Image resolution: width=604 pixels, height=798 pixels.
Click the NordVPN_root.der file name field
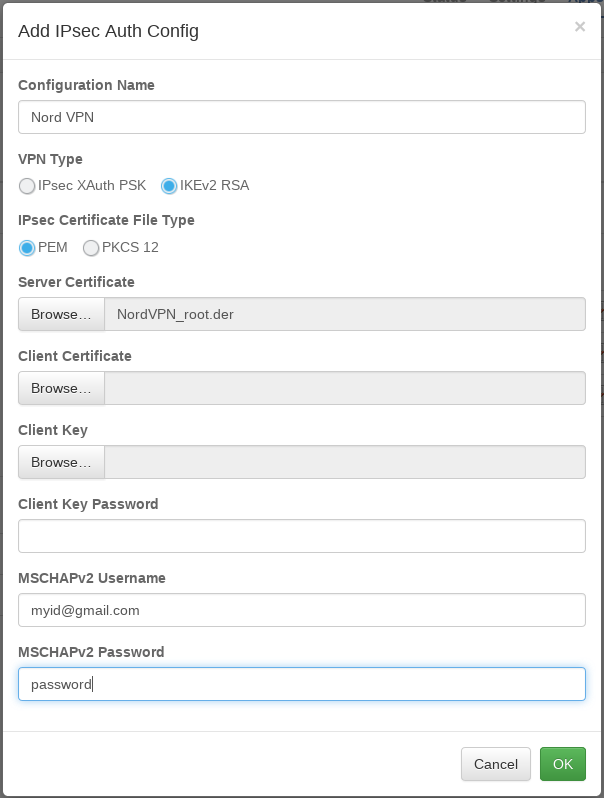tap(344, 315)
